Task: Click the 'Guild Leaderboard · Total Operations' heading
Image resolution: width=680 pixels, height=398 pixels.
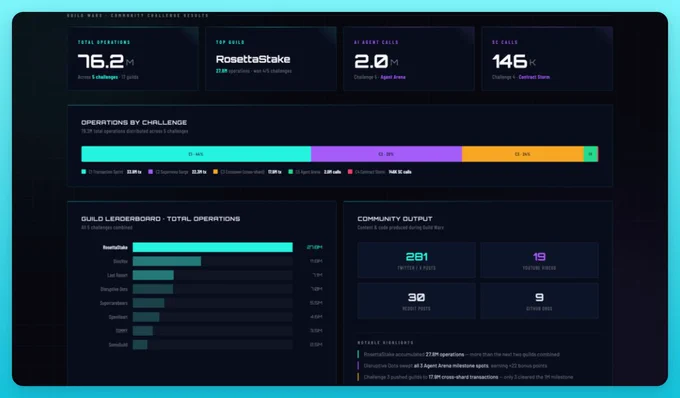Action: click(x=160, y=219)
